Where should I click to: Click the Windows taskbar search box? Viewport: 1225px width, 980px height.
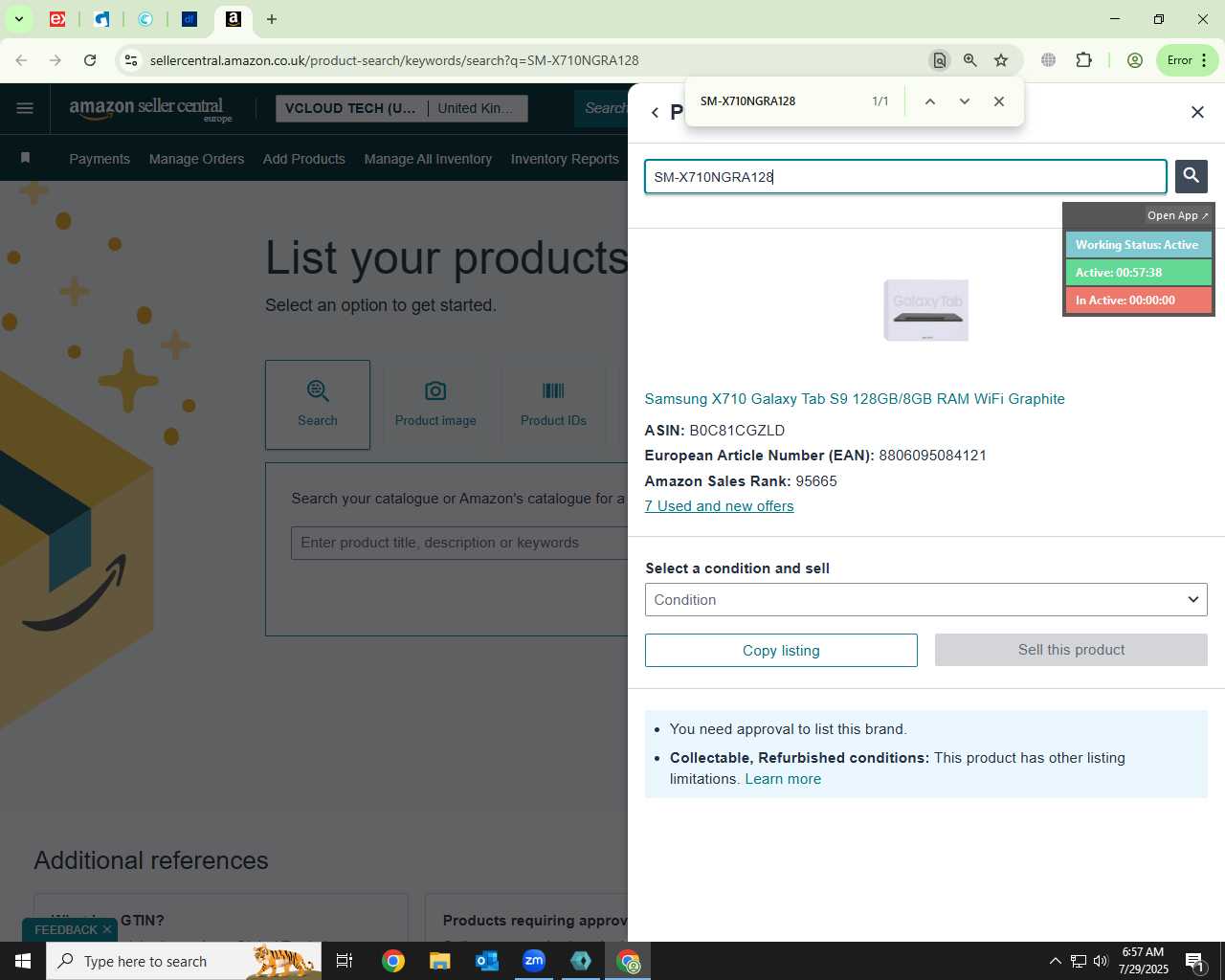coord(184,961)
